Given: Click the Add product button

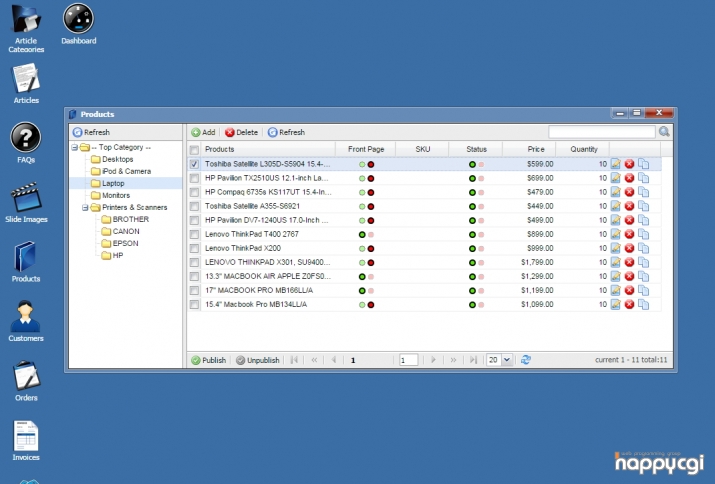Looking at the screenshot, I should [203, 132].
